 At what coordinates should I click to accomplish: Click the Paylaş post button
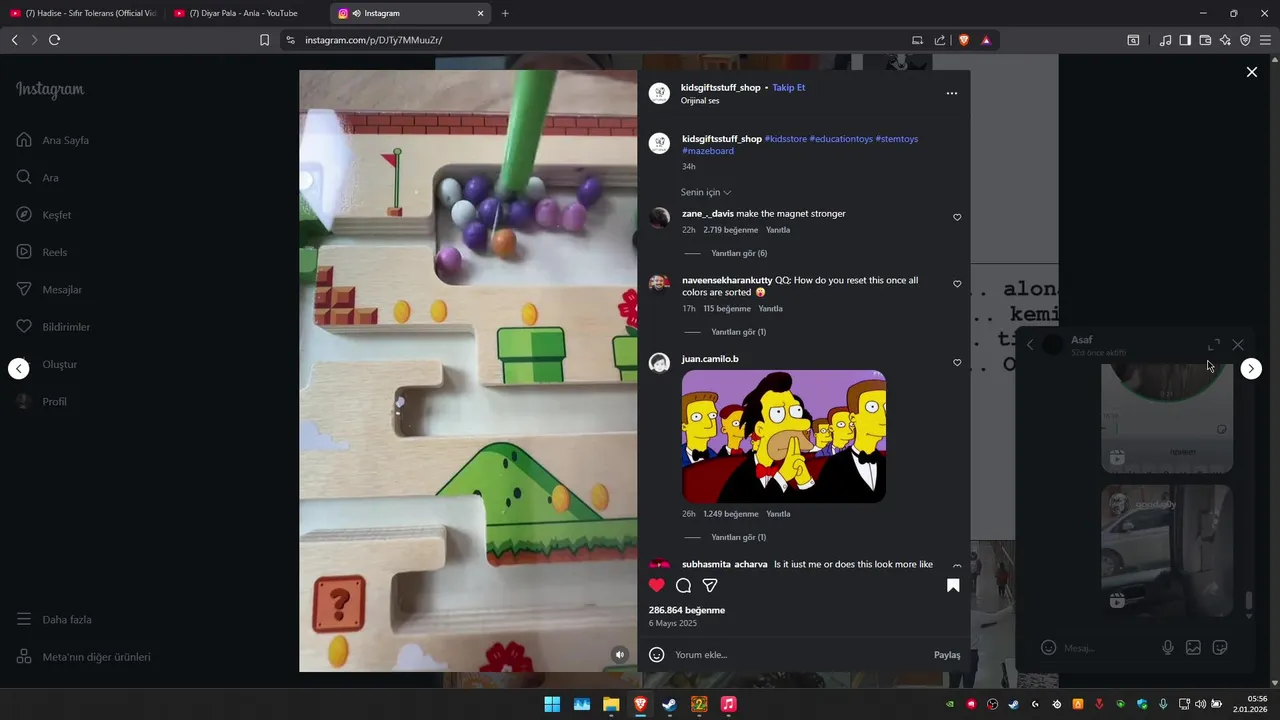tap(947, 655)
